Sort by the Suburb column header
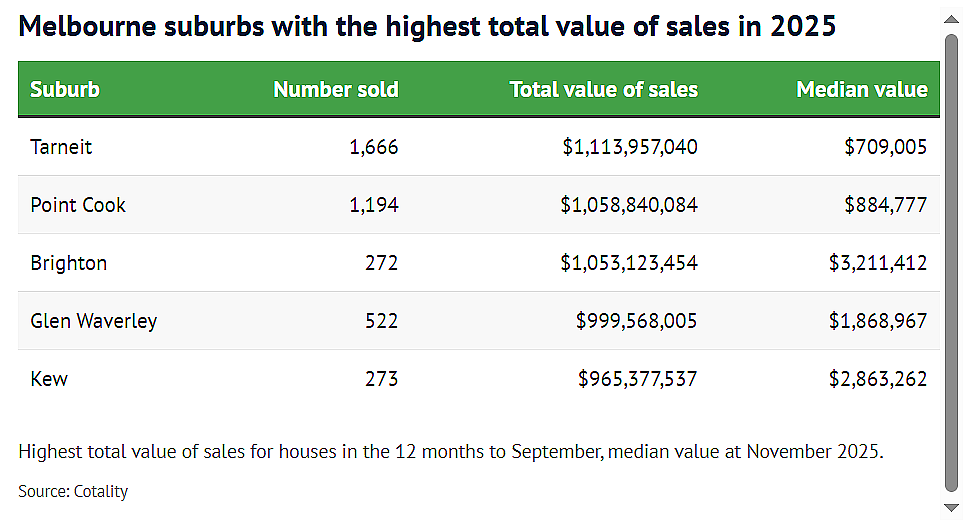This screenshot has width=975, height=522. (x=65, y=90)
